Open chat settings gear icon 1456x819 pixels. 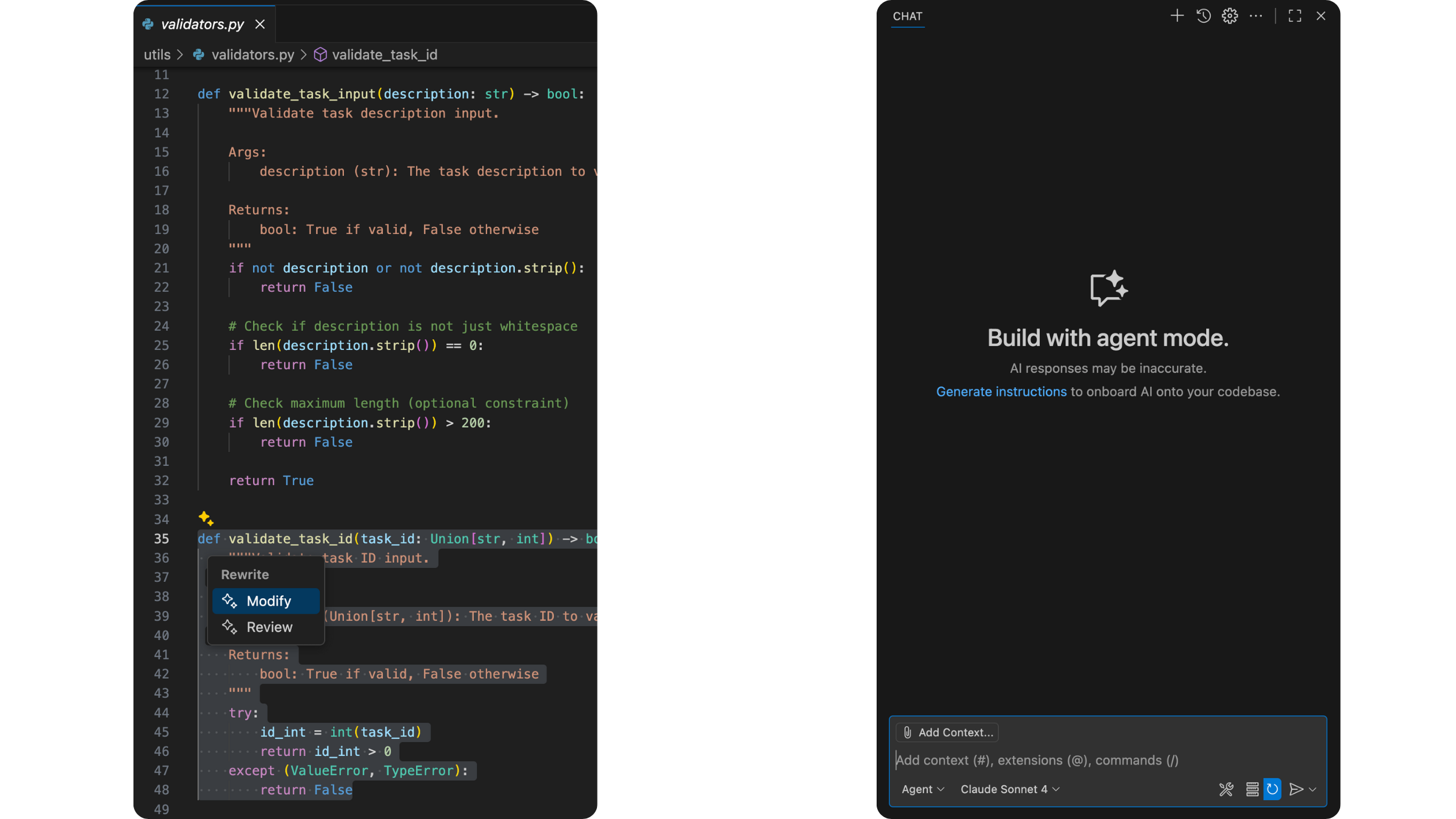[1230, 16]
